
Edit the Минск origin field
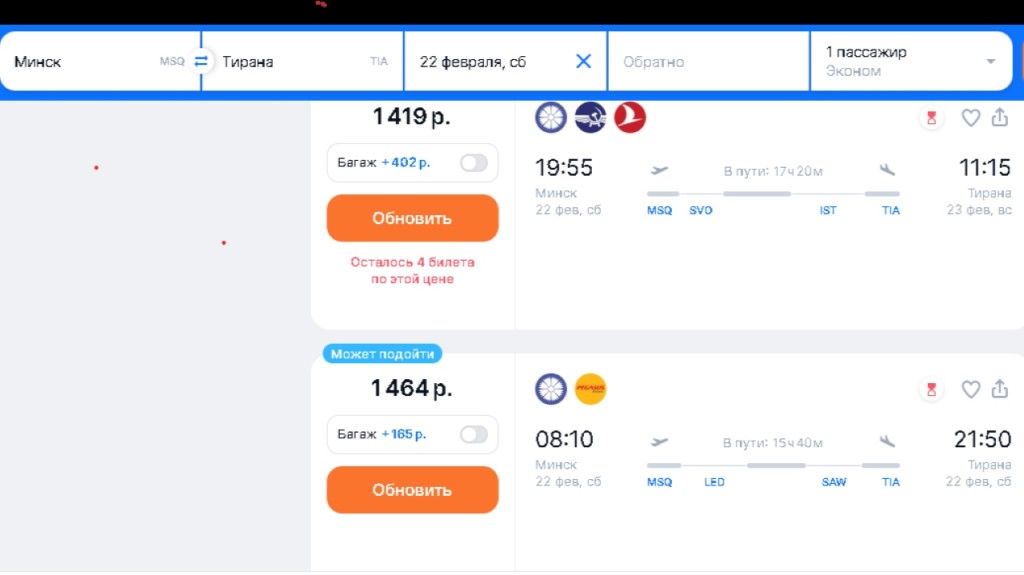click(x=85, y=61)
